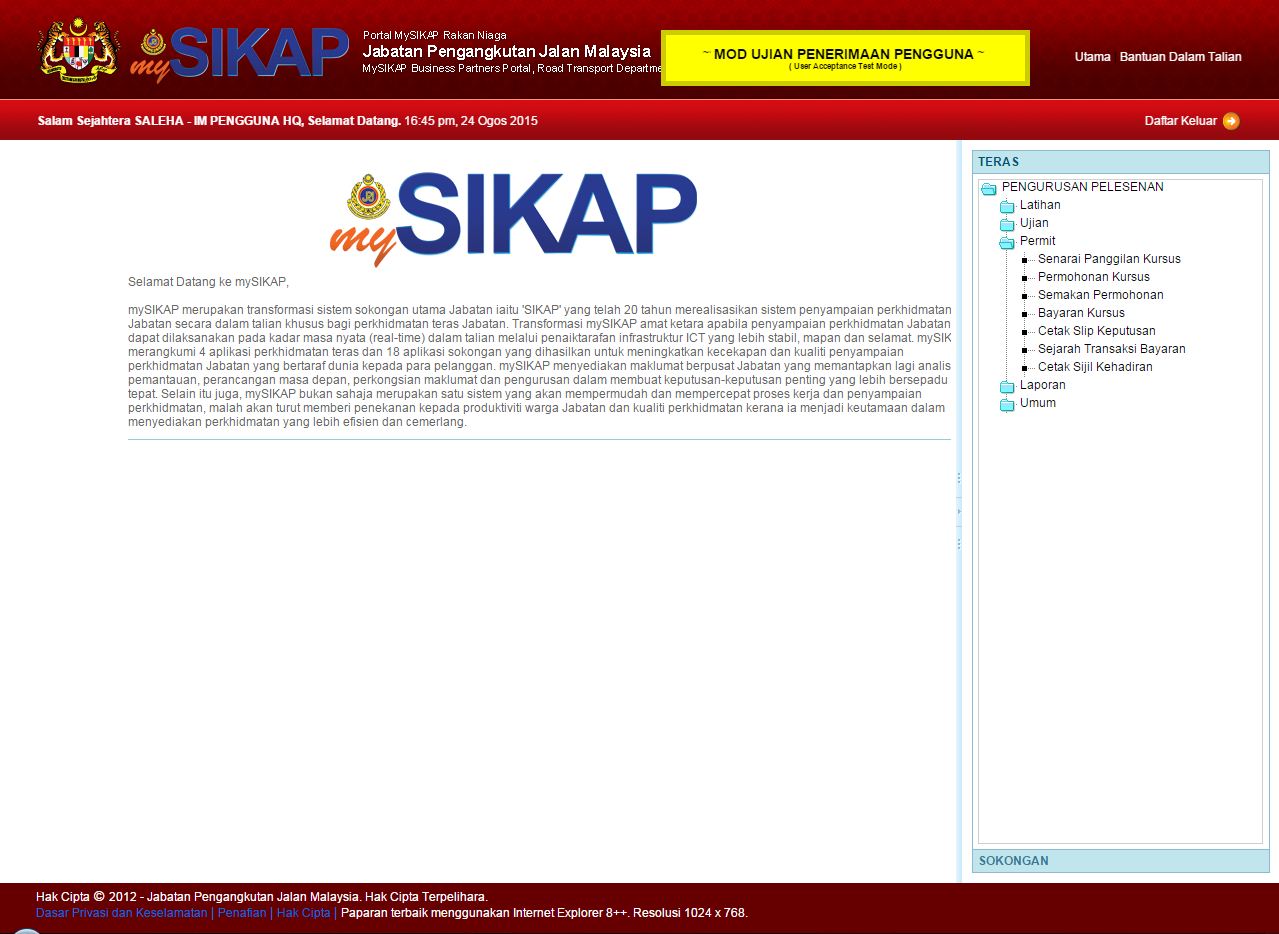Viewport: 1279px width, 934px height.
Task: Click the MOD UJIAN PENERIMAAN PENGGUNA banner
Action: (x=845, y=58)
